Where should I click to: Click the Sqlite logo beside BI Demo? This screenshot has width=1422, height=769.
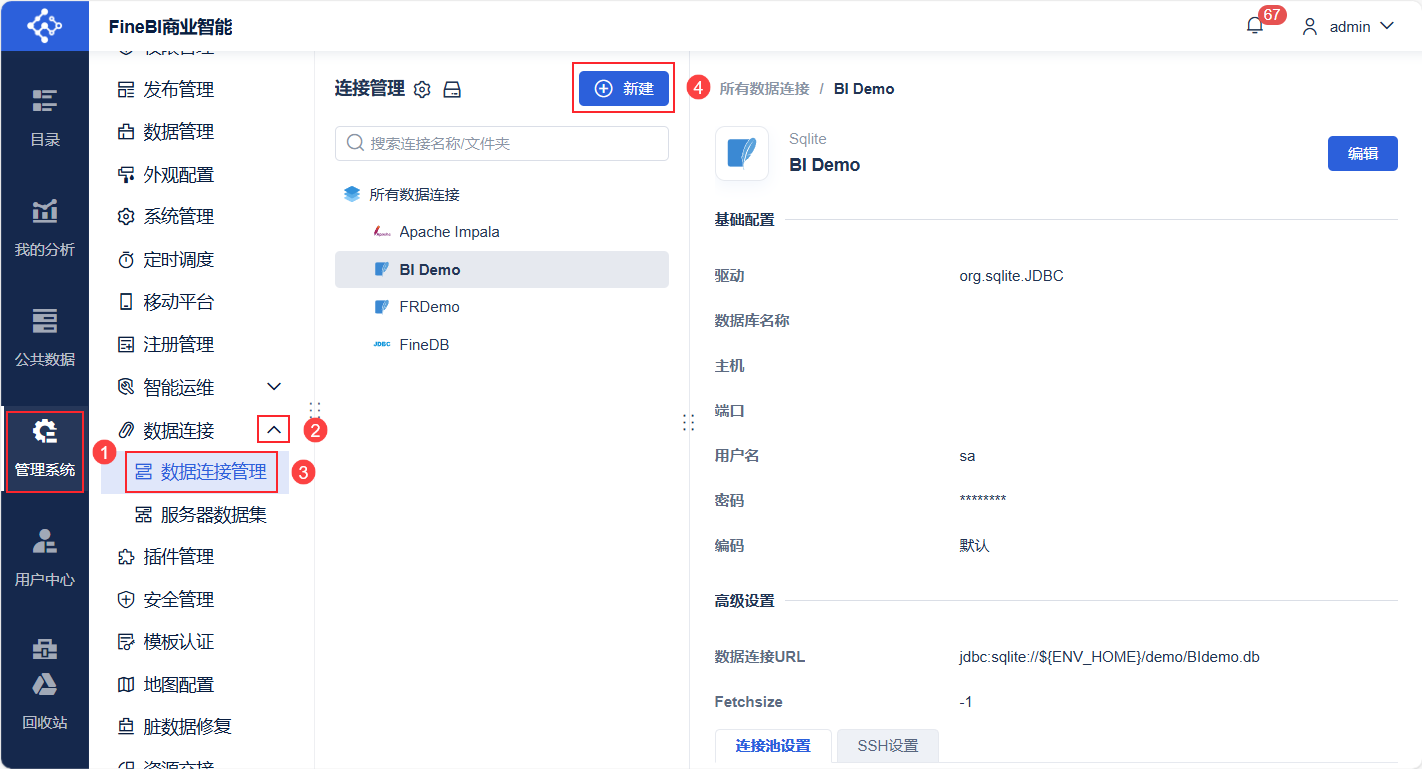[741, 153]
